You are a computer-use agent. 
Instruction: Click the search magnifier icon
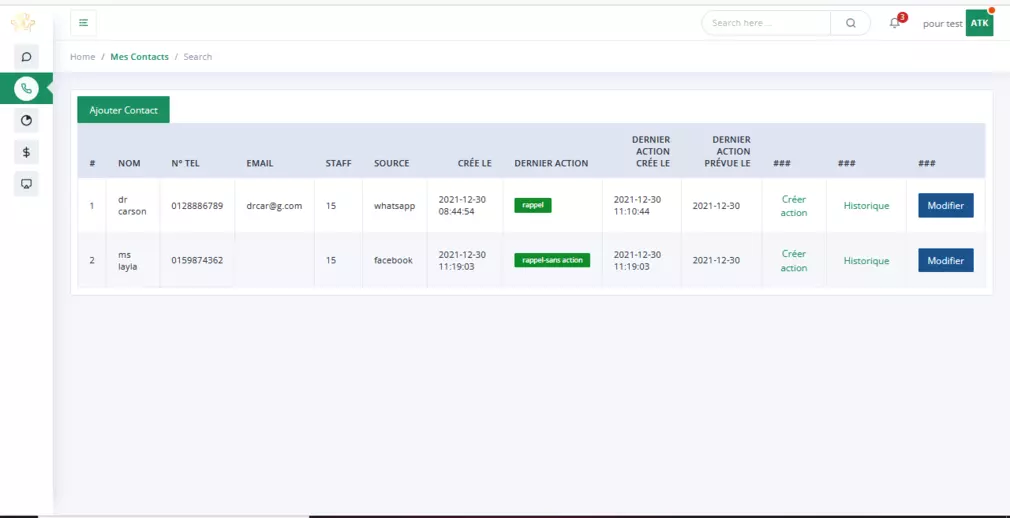tap(850, 23)
